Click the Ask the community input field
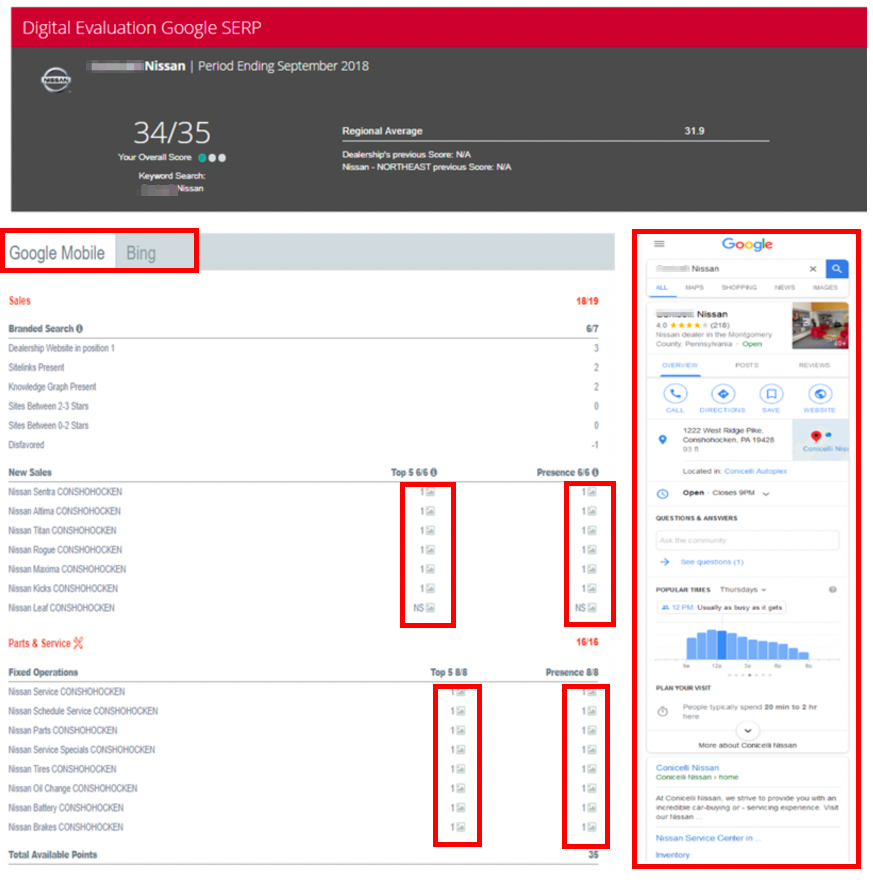 click(747, 540)
